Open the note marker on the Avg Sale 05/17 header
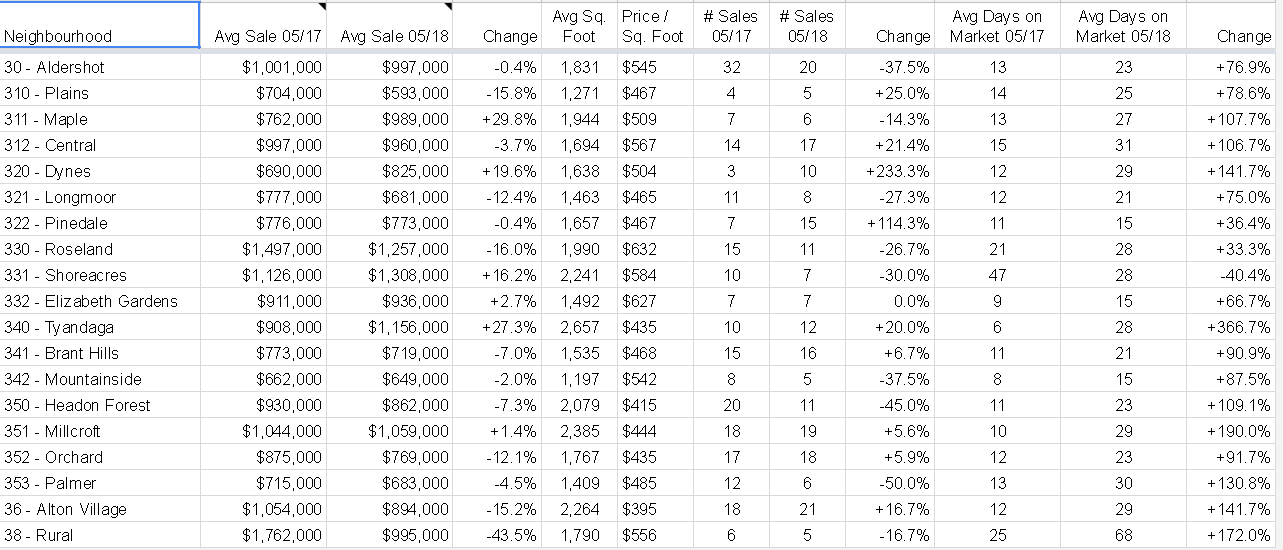Viewport: 1283px width, 550px height. pos(321,6)
